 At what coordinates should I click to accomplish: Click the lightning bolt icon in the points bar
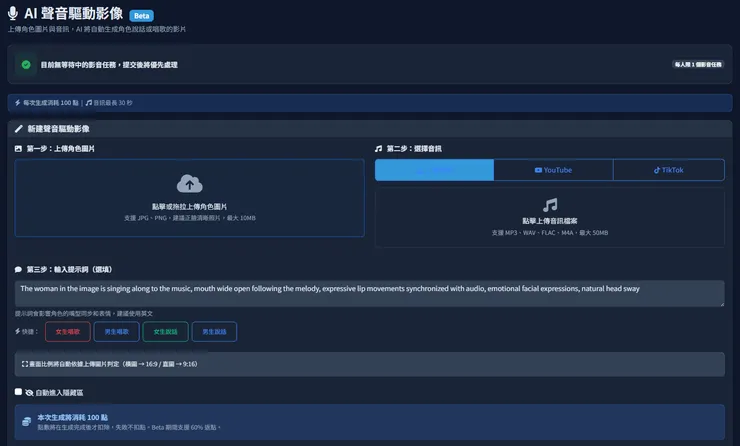click(x=17, y=103)
